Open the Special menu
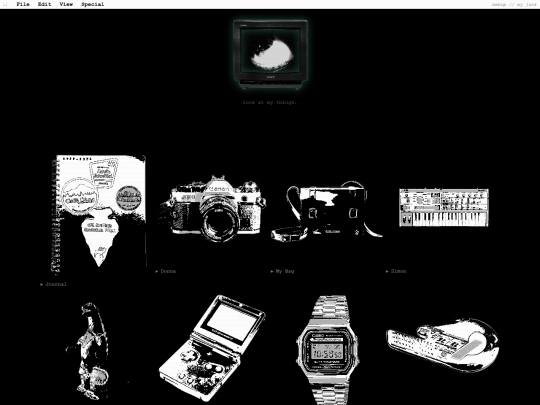 pyautogui.click(x=92, y=4)
